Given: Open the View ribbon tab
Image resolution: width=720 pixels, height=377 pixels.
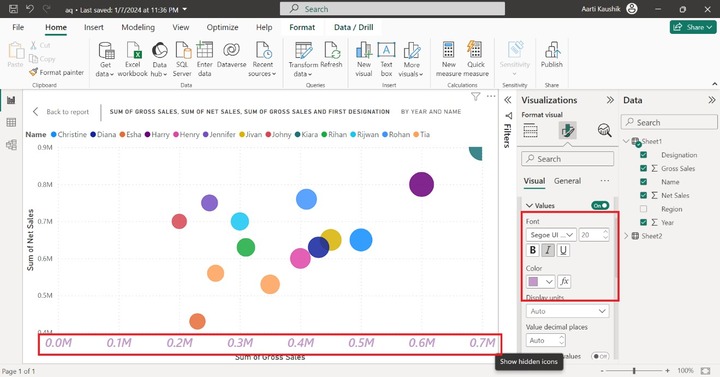Looking at the screenshot, I should pos(180,27).
